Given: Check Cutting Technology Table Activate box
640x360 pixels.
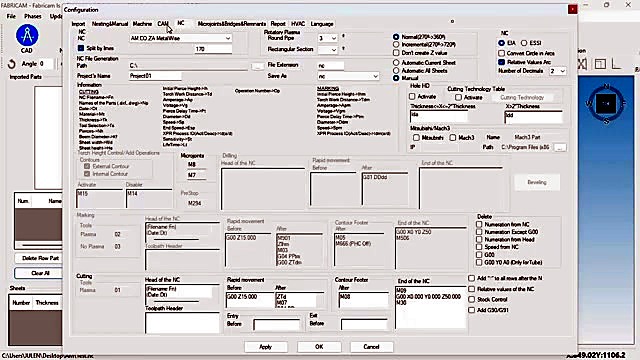Looking at the screenshot, I should (458, 98).
